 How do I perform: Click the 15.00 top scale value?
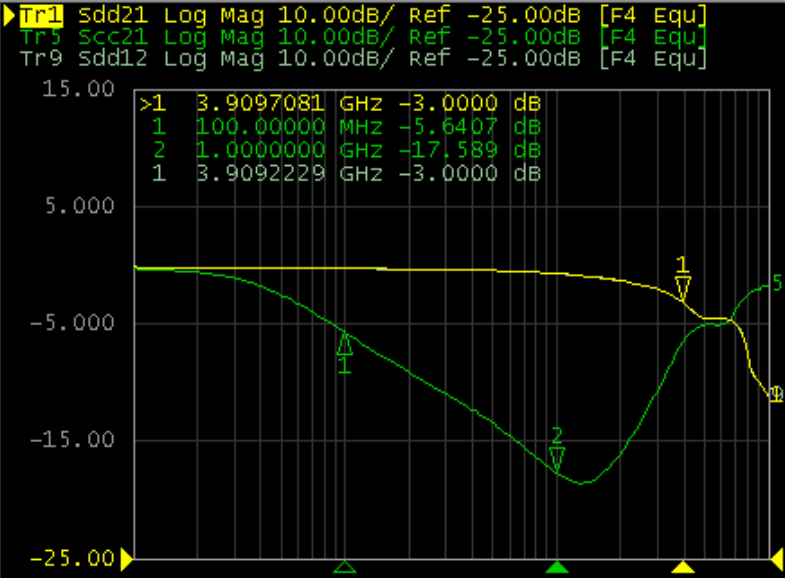(x=90, y=89)
